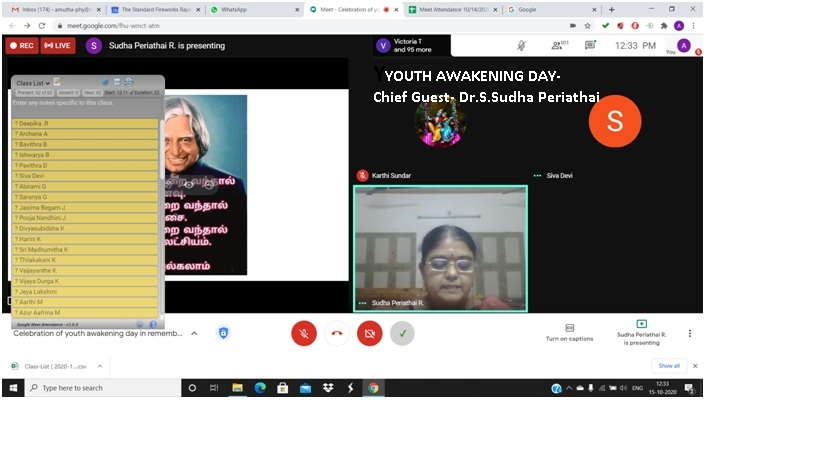Select 'Pavithra D' in class list

pos(85,166)
